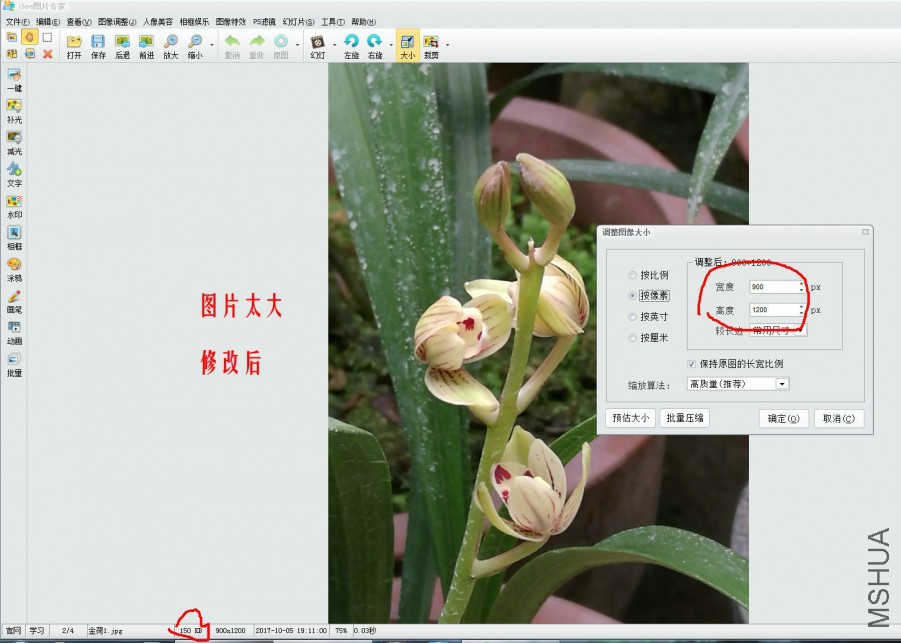
Task: Click the 保存 (Save) toolbar icon
Action: click(98, 45)
